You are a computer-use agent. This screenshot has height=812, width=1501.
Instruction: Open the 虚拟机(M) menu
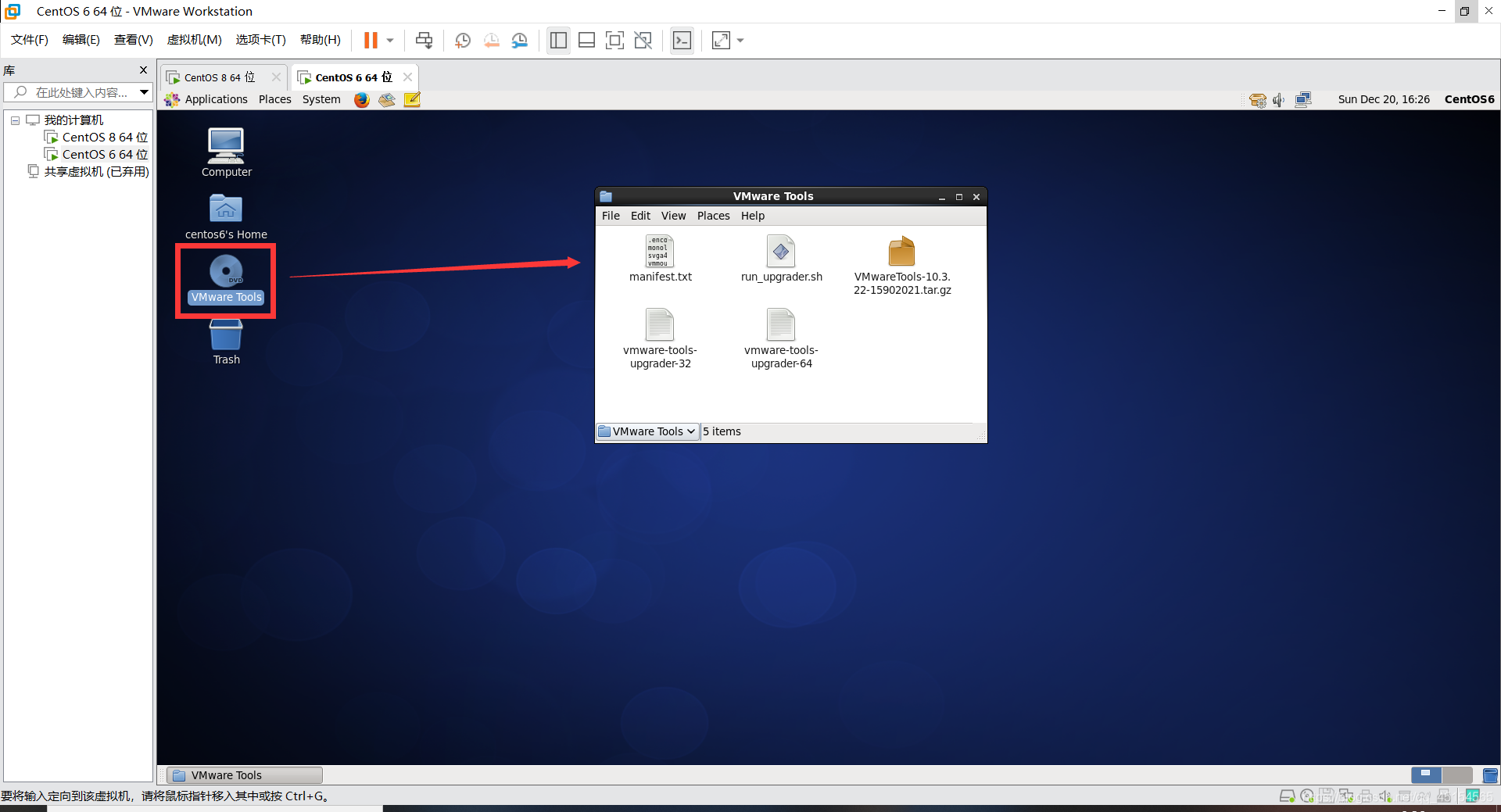point(194,40)
